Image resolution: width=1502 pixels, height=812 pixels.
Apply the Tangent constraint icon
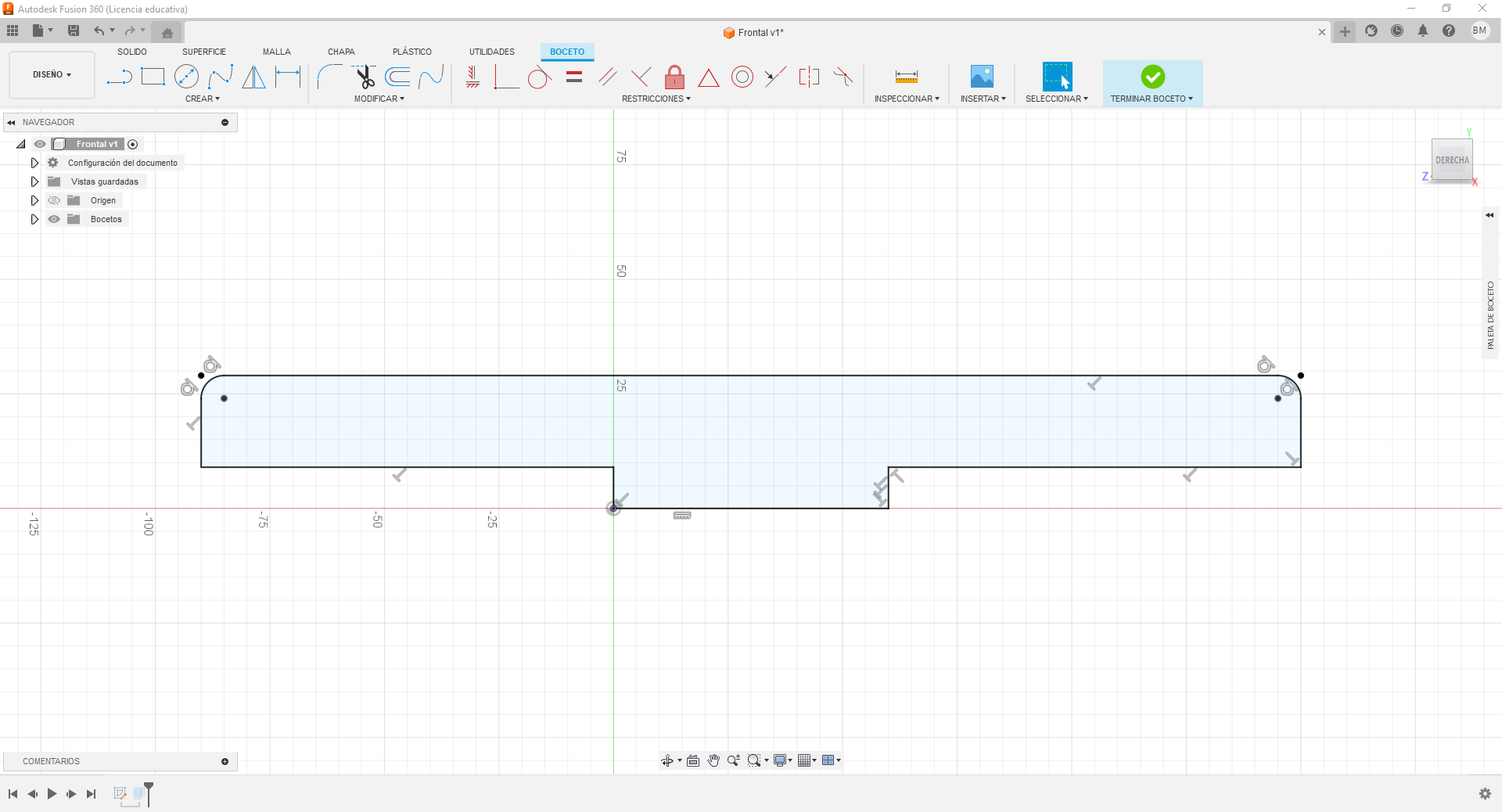coord(539,77)
